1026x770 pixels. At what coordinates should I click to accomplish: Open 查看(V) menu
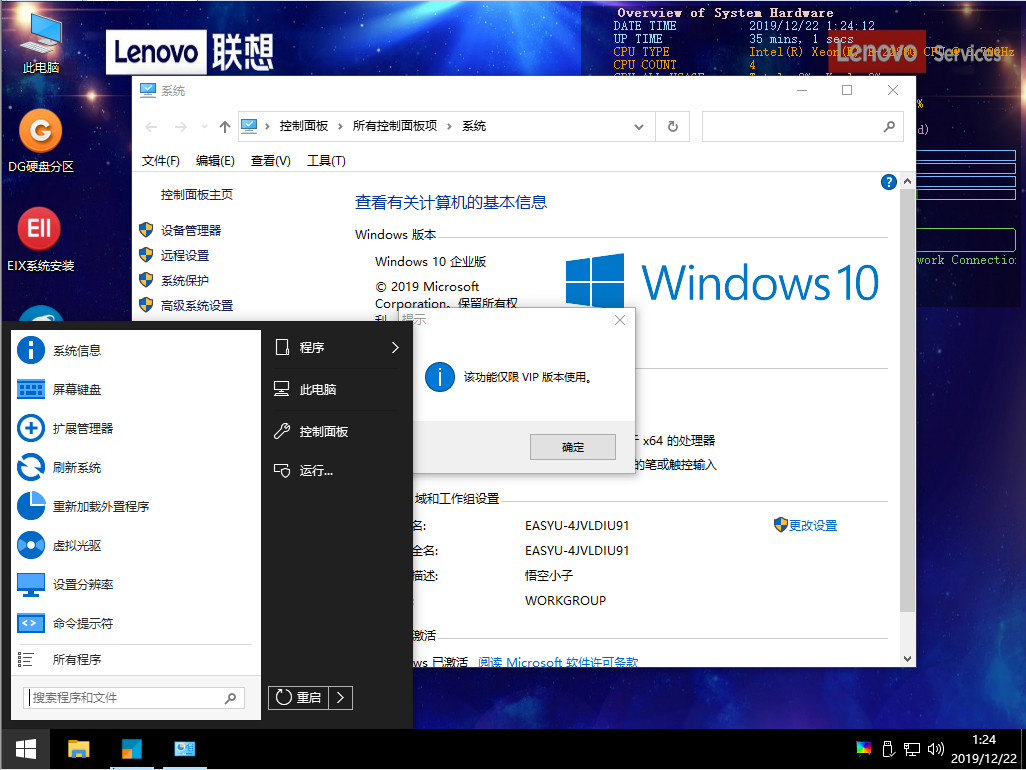click(270, 161)
